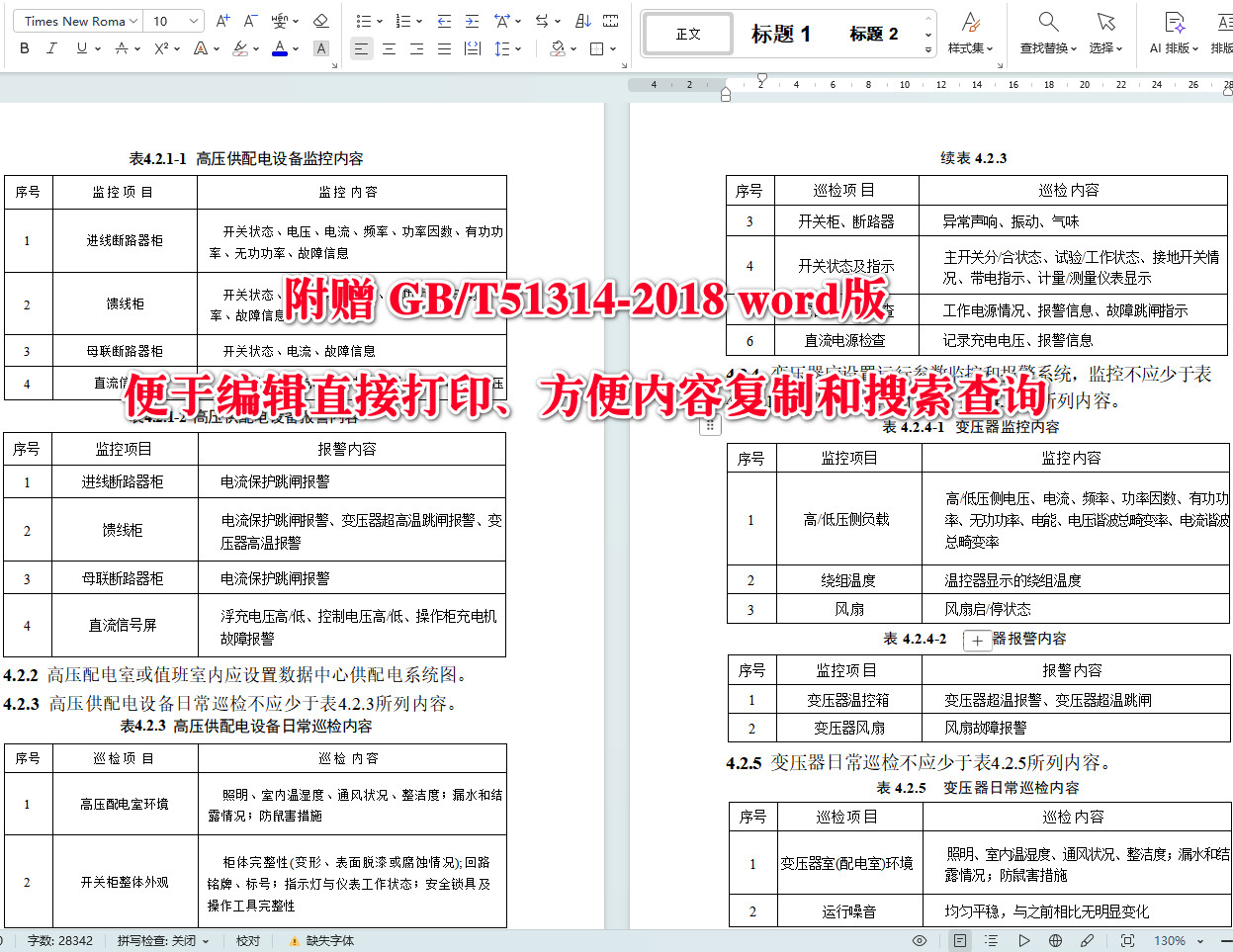Click the sort (A-Z arrow) icon
The image size is (1233, 952).
582,21
